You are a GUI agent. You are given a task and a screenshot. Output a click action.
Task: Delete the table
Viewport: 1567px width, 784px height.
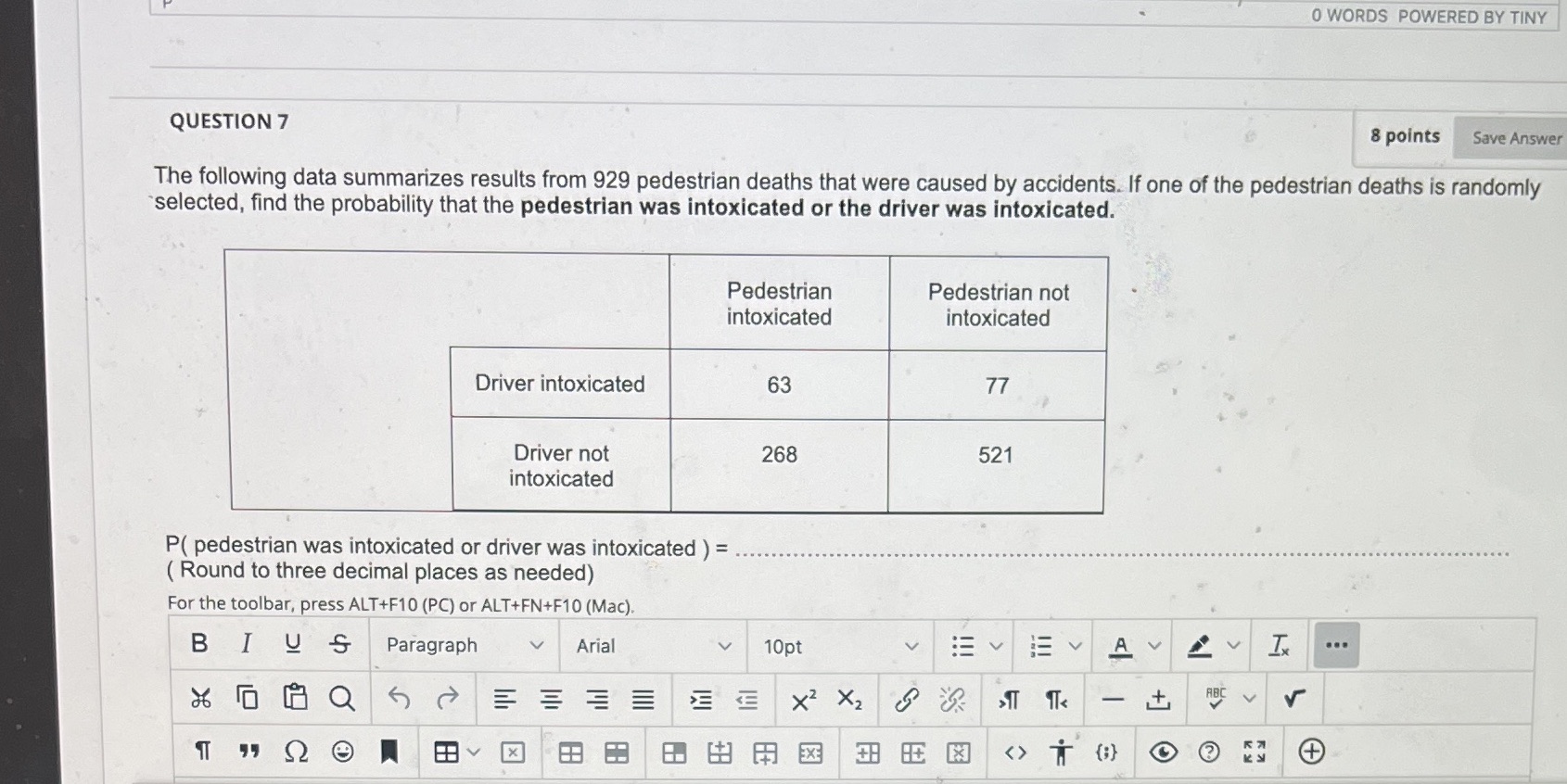512,752
